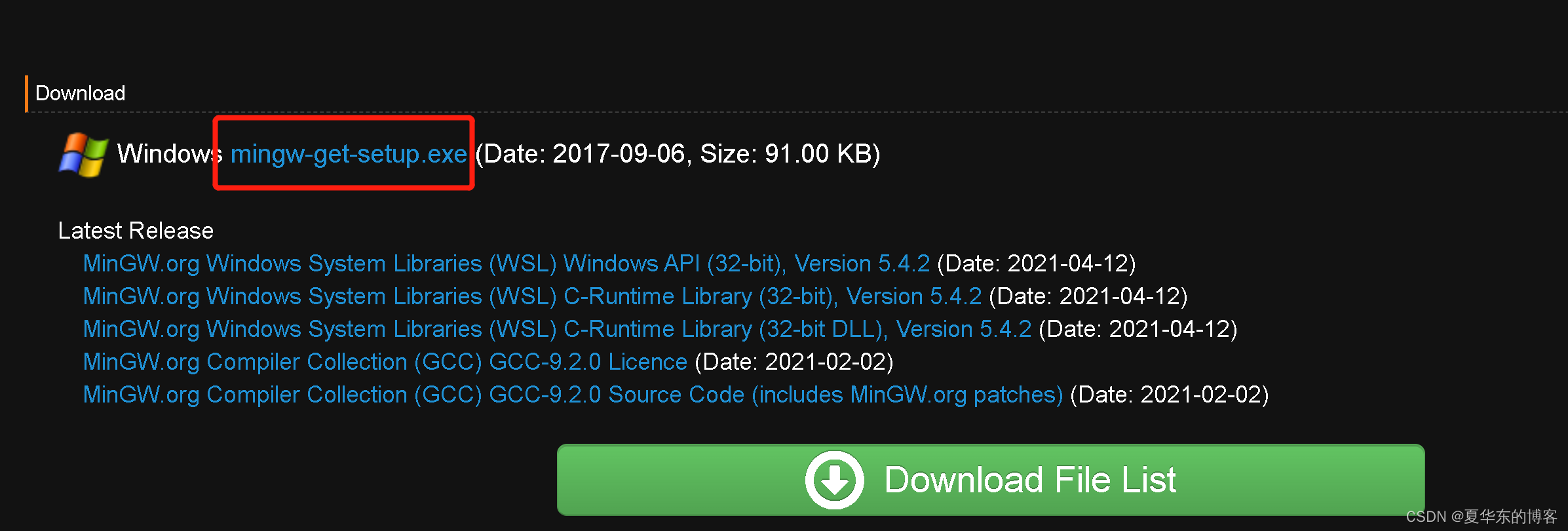This screenshot has width=1568, height=531.
Task: Select the Windows flag graphic beside the installer
Action: pyautogui.click(x=83, y=155)
